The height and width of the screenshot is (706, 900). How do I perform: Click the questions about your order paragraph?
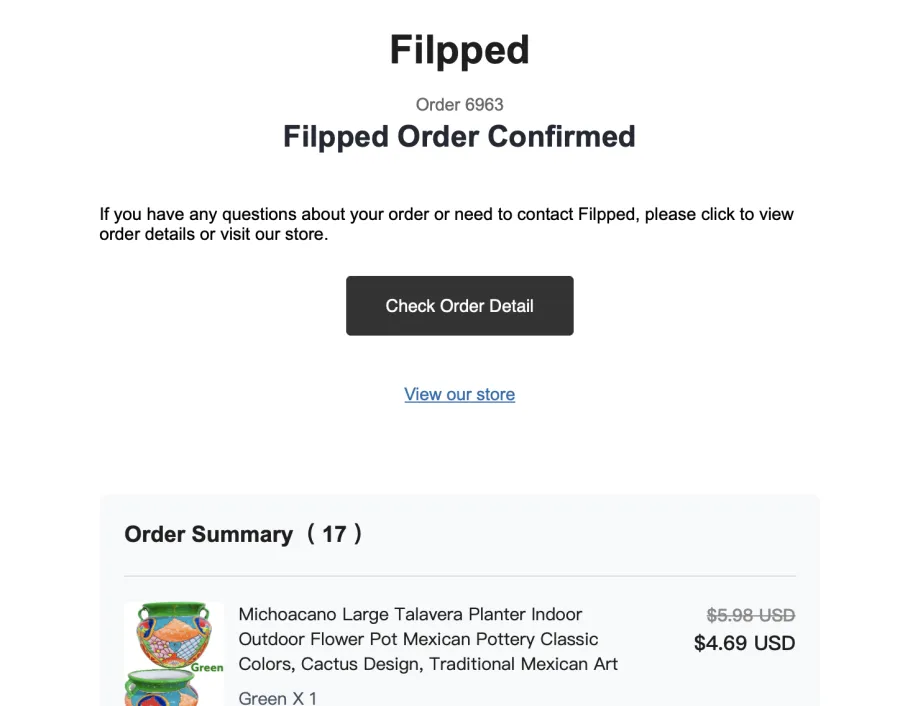click(x=447, y=224)
